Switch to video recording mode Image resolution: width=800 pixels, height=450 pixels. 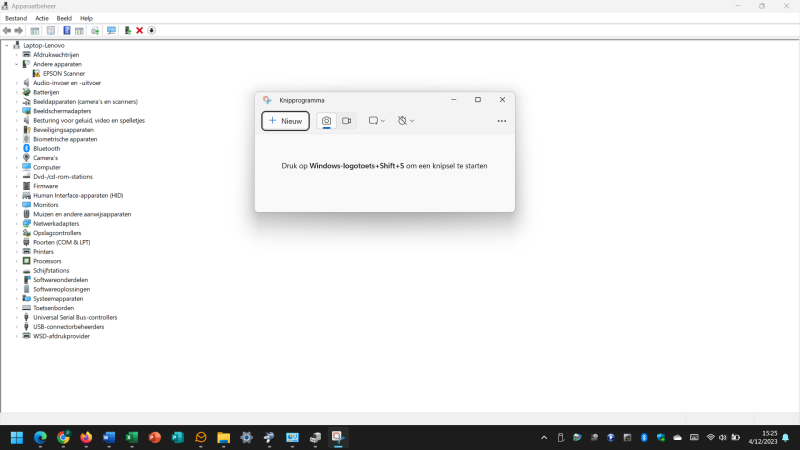point(346,121)
